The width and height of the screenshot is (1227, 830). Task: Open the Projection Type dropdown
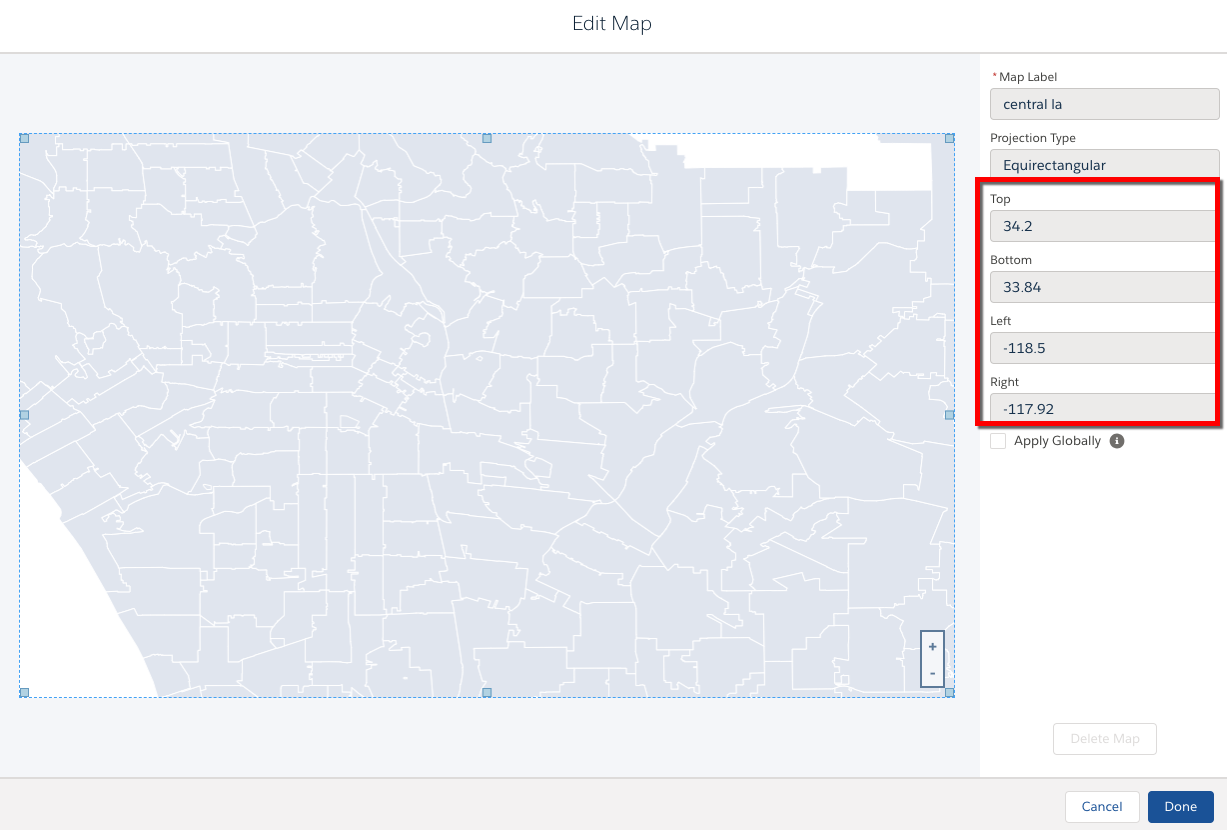(x=1104, y=165)
